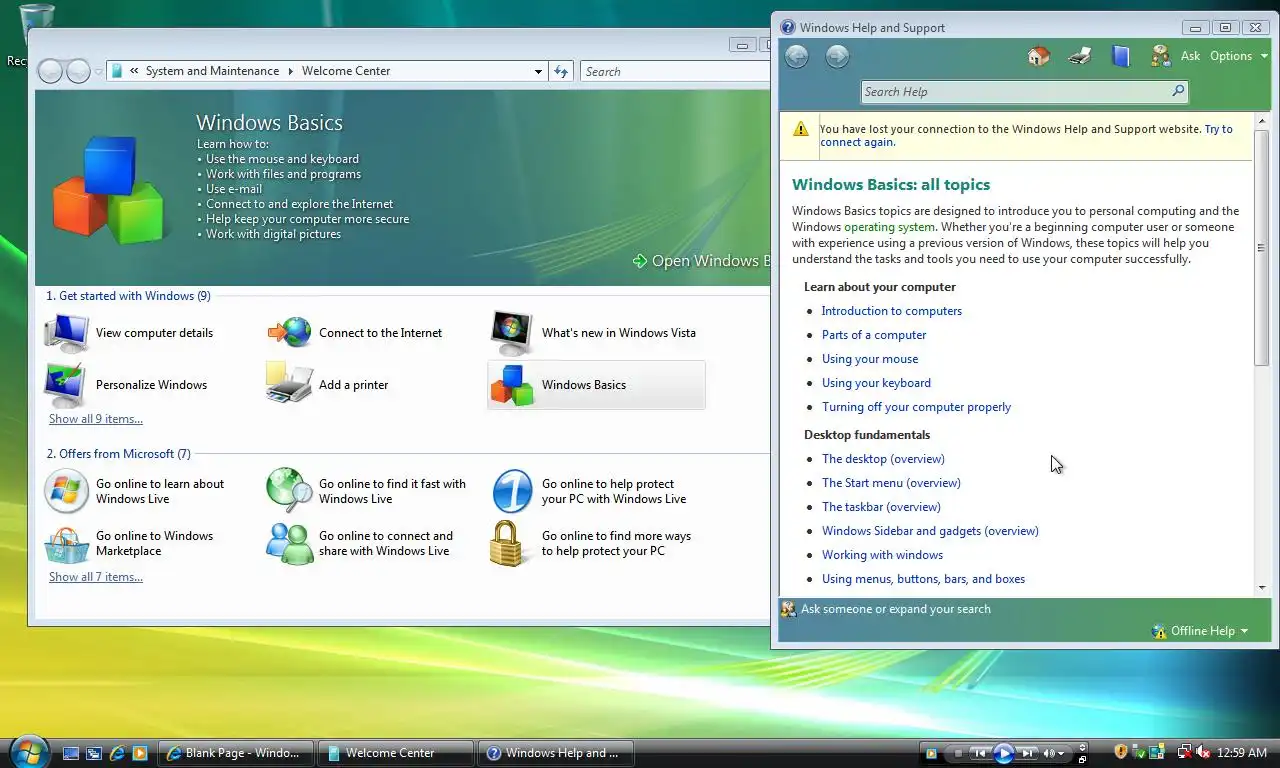
Task: Click Welcome Center Back navigation button
Action: click(x=50, y=71)
